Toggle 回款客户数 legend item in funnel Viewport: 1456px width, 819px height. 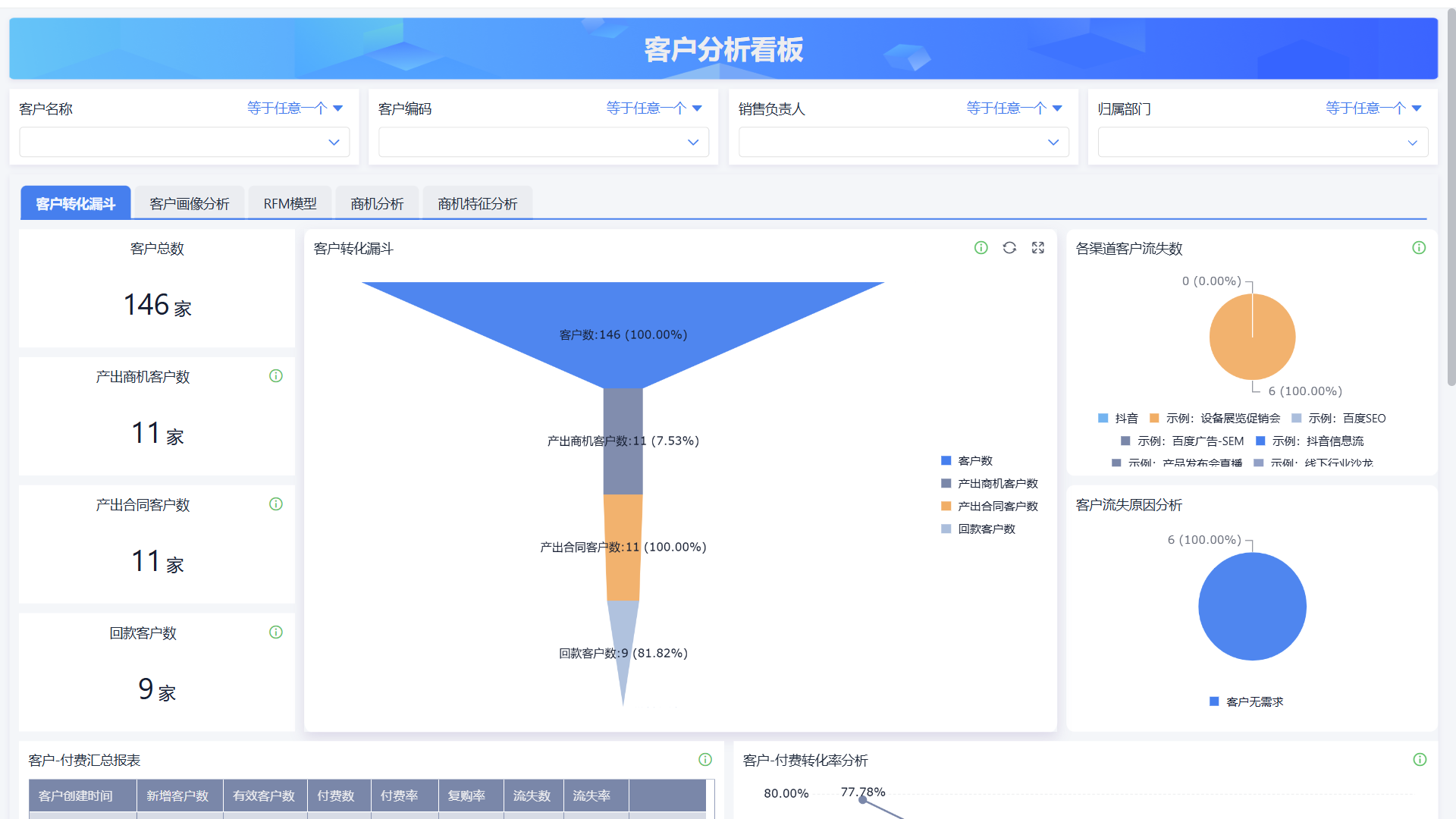[986, 529]
